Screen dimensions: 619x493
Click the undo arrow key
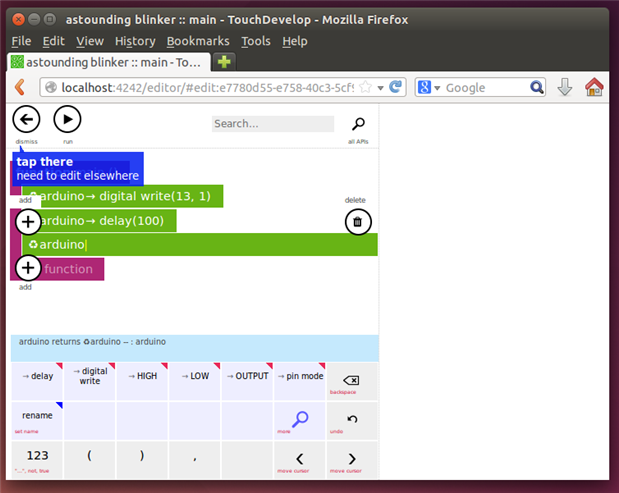click(352, 420)
